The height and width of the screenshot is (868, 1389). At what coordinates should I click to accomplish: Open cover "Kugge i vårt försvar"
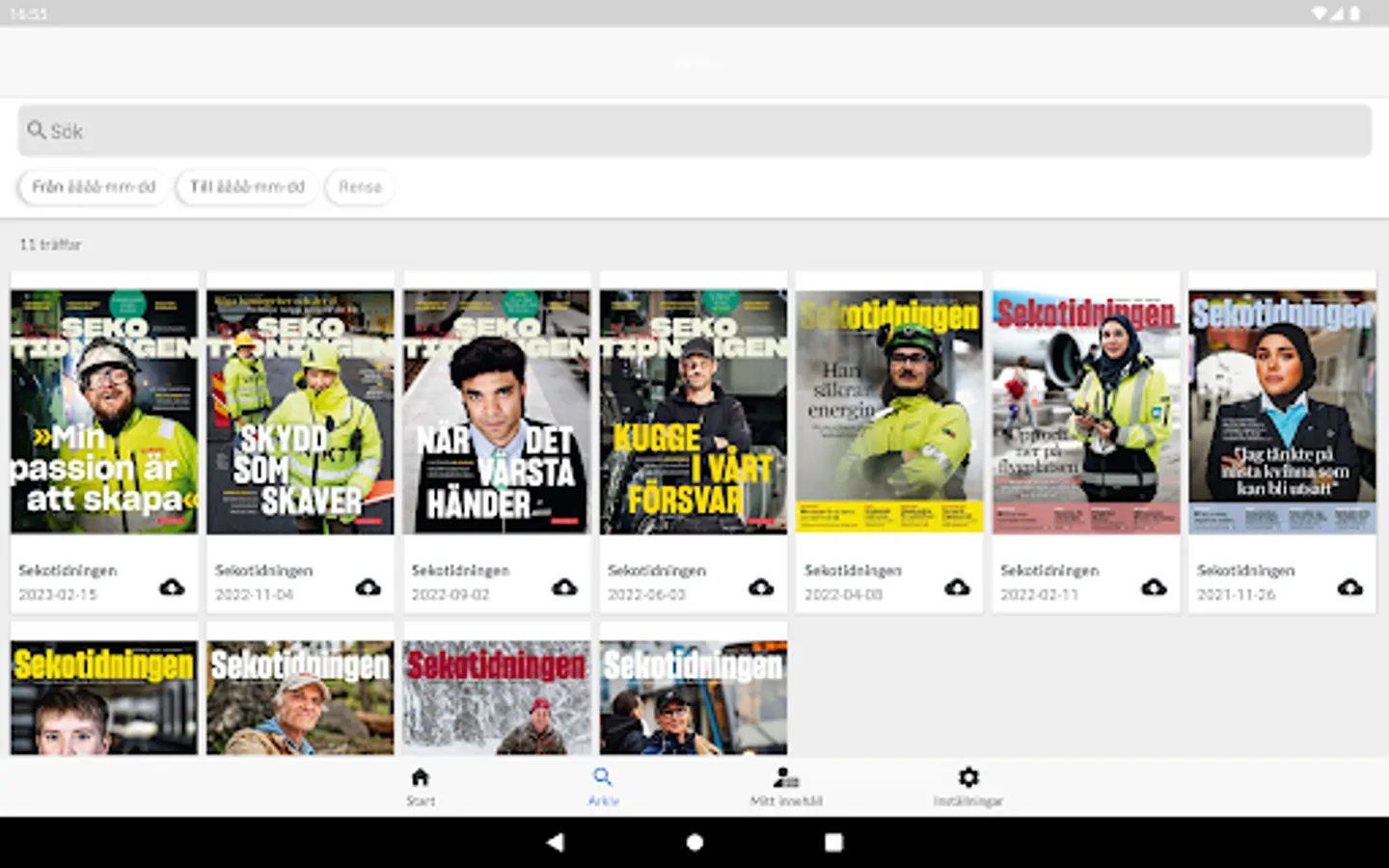point(694,412)
